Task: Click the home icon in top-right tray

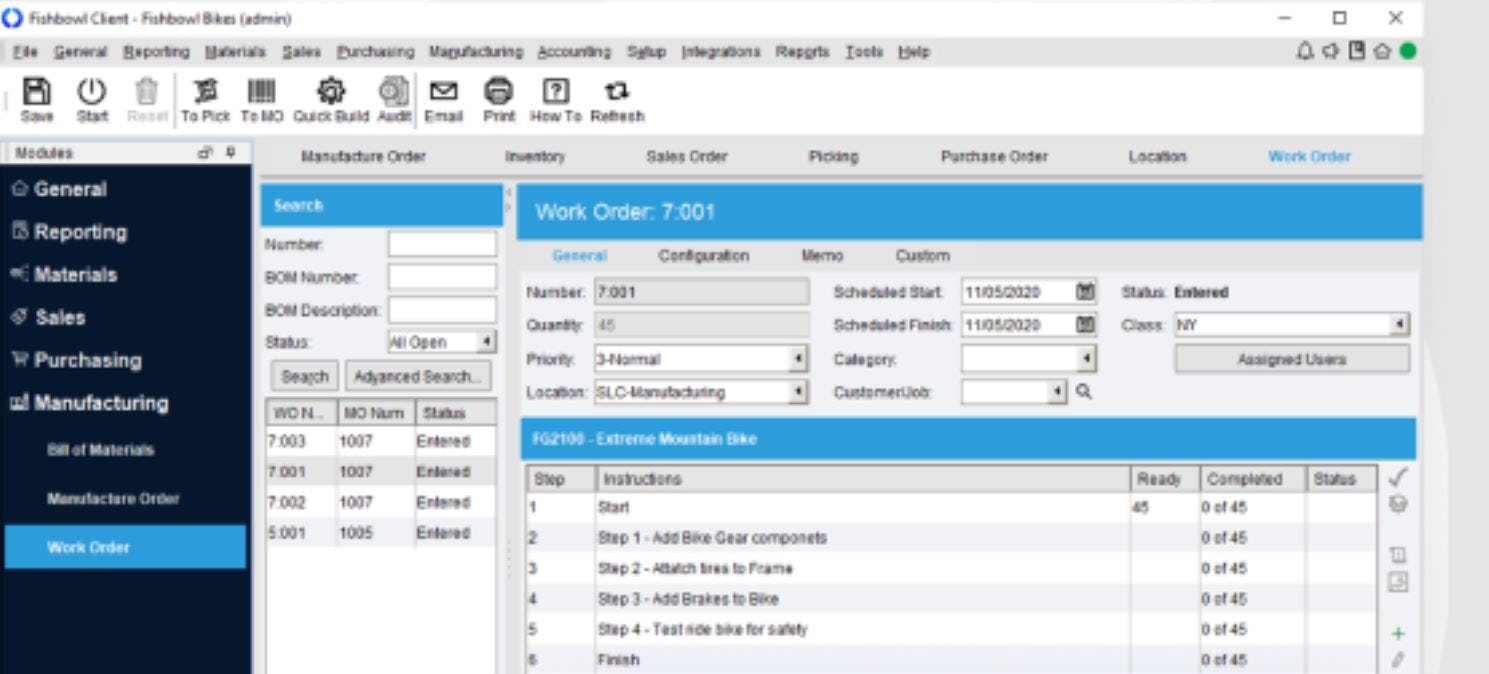Action: [x=1382, y=51]
